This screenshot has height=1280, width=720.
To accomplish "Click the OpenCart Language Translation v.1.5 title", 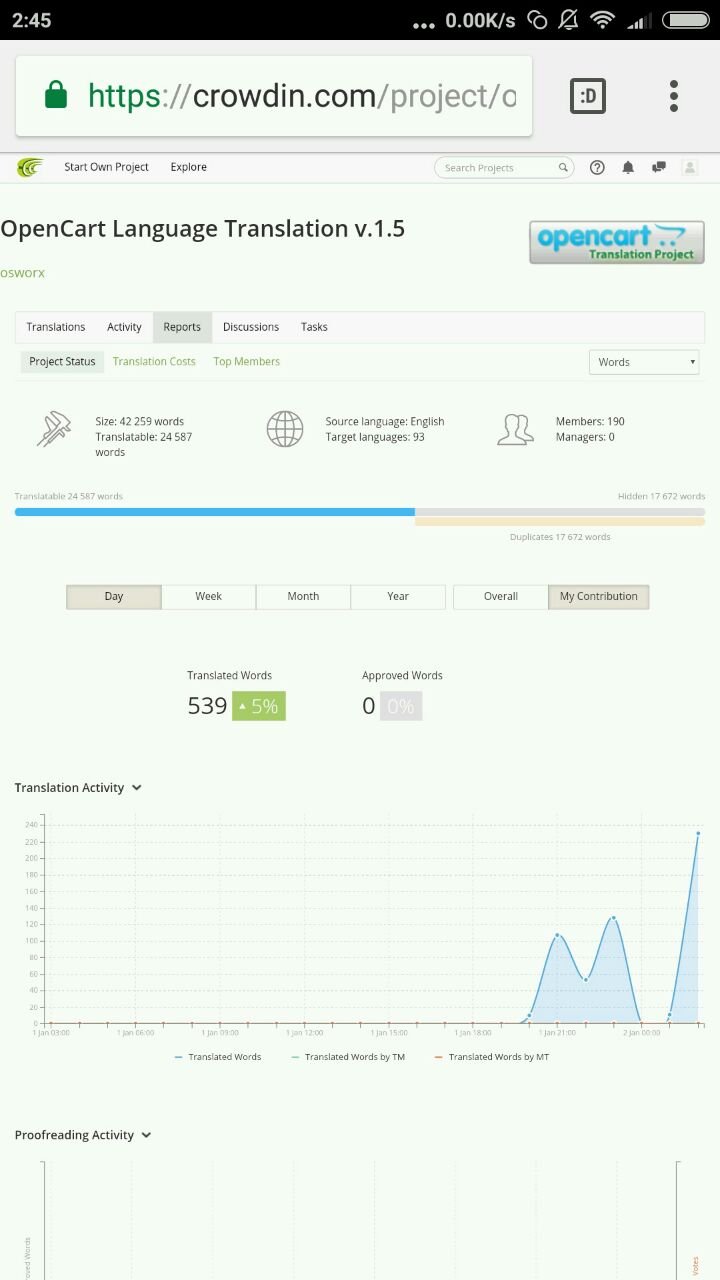I will click(202, 229).
